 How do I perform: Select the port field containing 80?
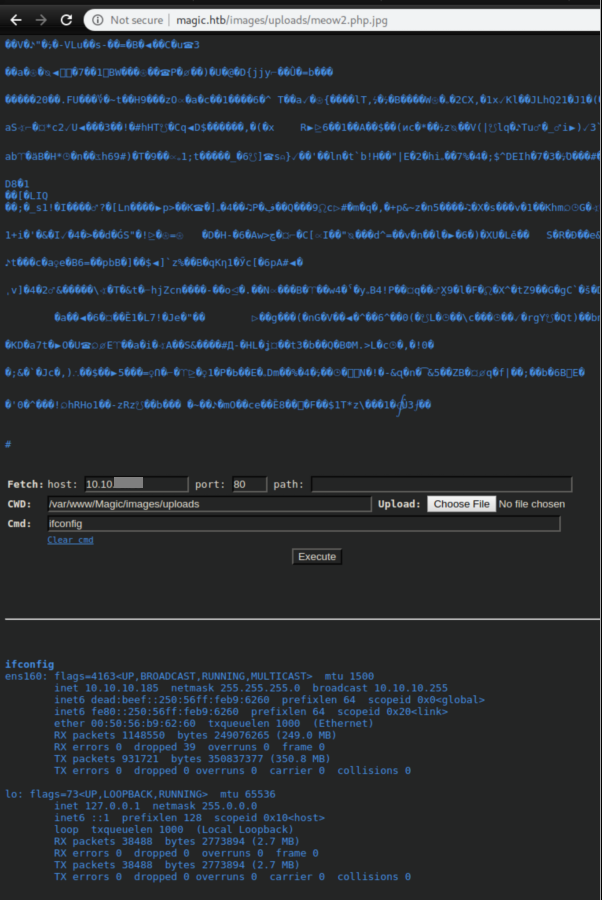(x=248, y=484)
